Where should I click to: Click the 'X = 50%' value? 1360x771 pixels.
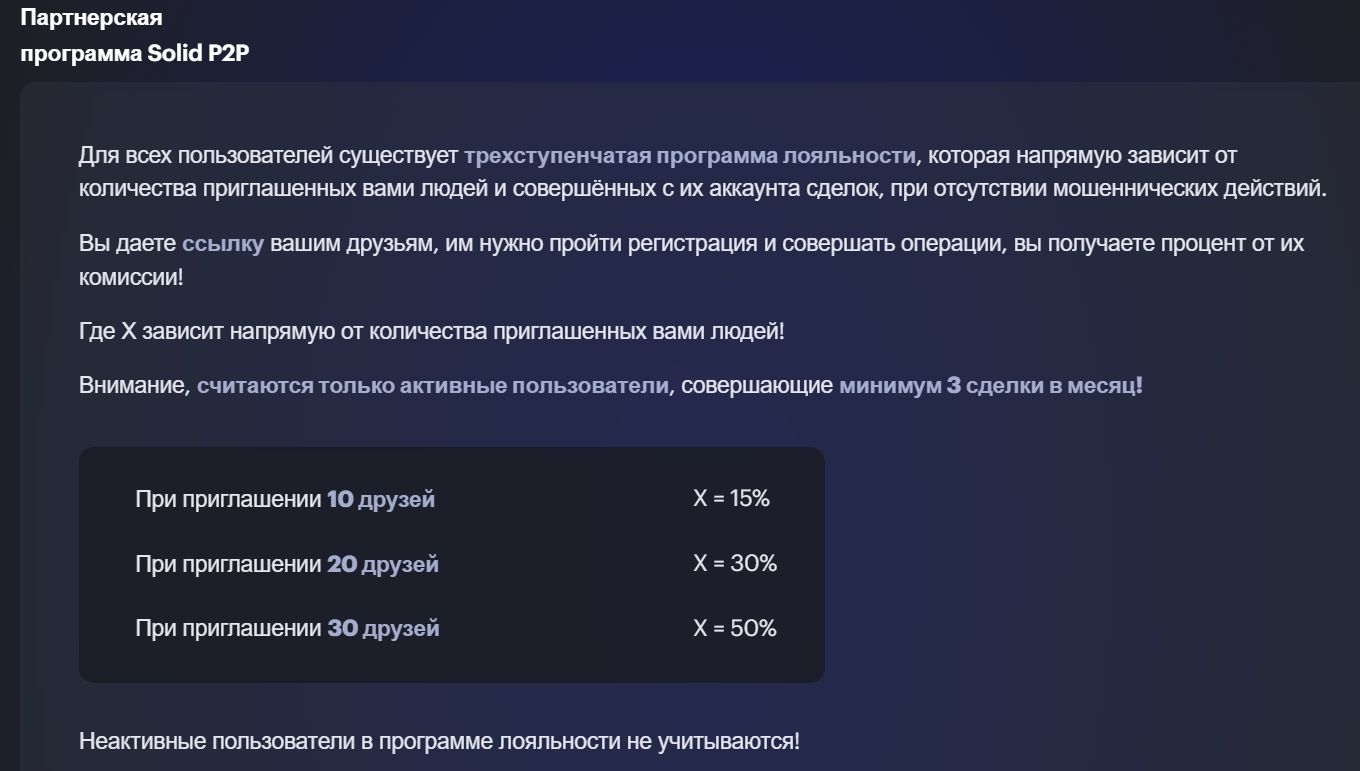pyautogui.click(x=735, y=628)
